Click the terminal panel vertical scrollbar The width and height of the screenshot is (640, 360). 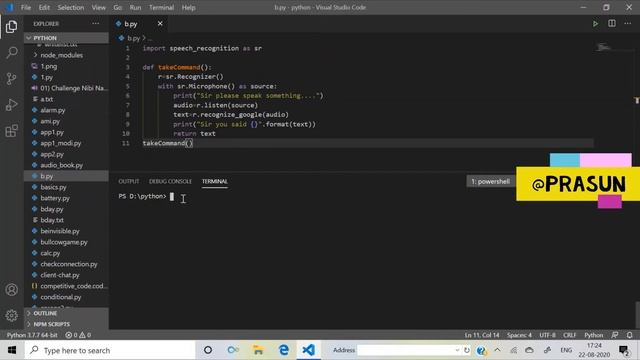[x=637, y=314]
